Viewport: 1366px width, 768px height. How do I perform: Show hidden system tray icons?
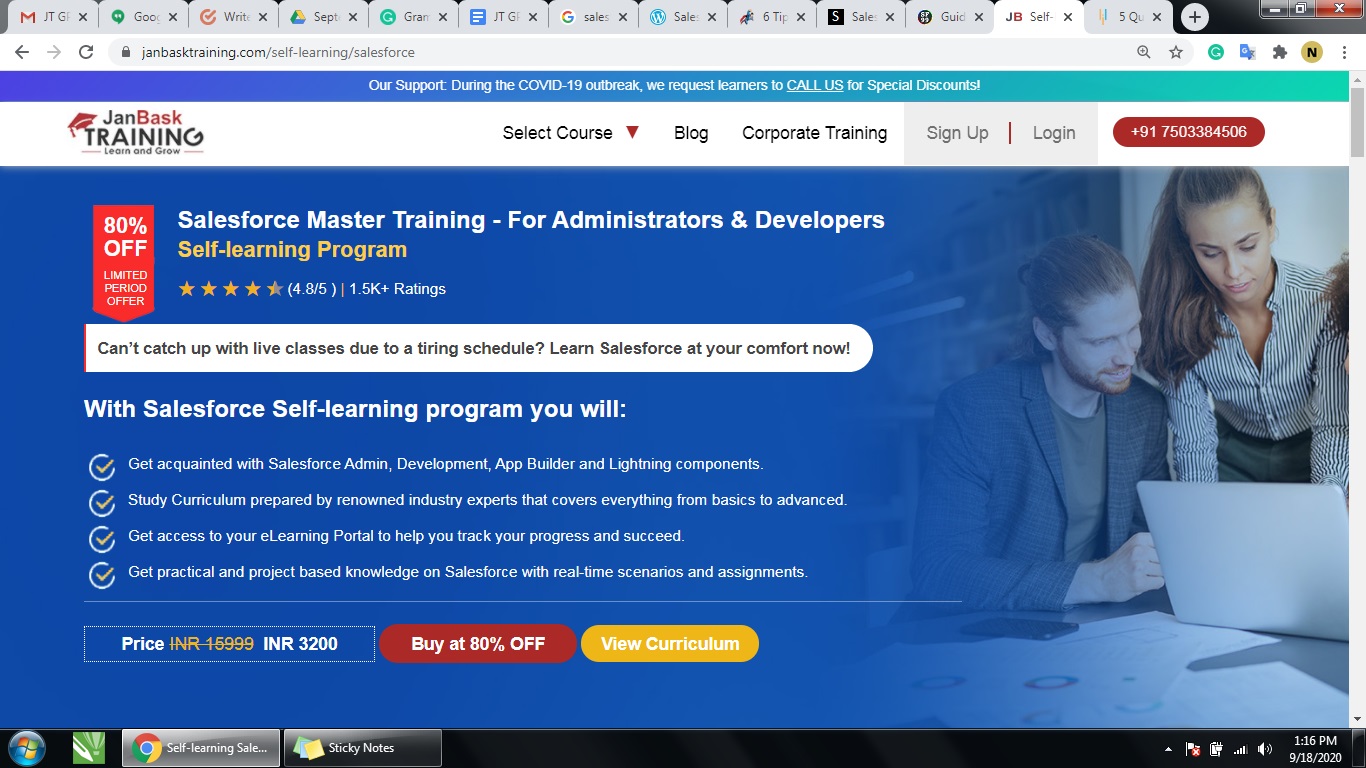1169,749
